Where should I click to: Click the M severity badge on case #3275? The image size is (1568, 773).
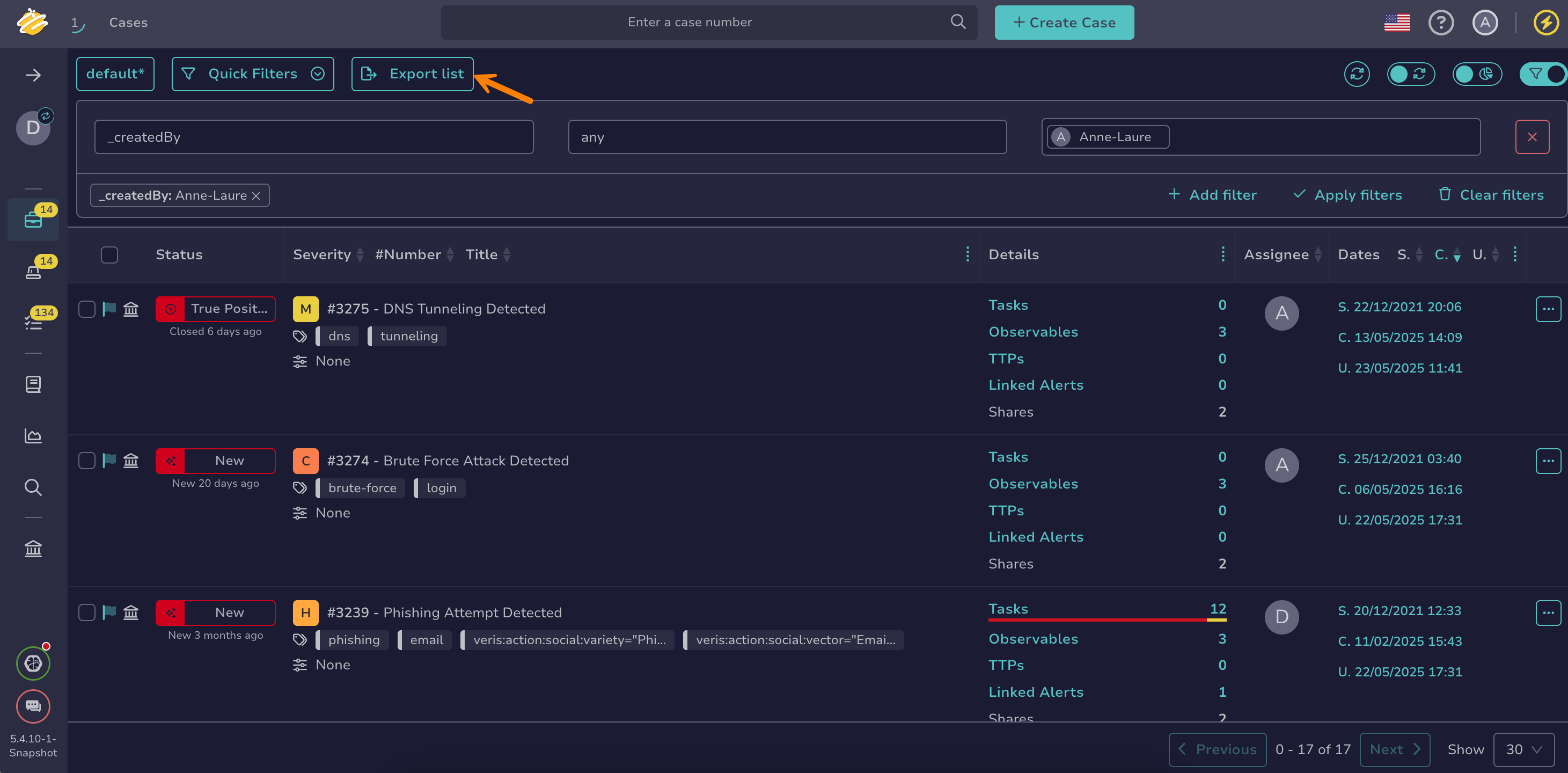coord(305,309)
